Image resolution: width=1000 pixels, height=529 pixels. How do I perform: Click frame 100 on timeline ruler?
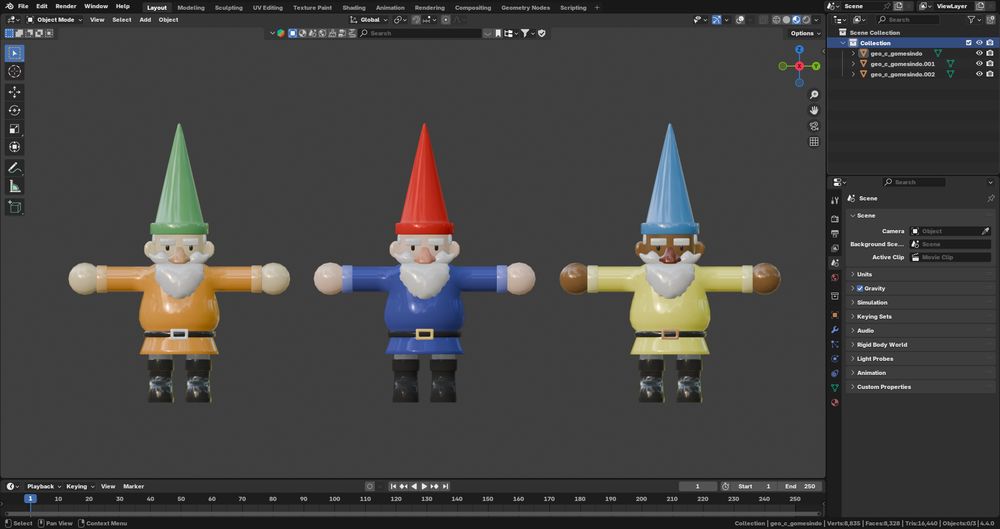click(335, 498)
